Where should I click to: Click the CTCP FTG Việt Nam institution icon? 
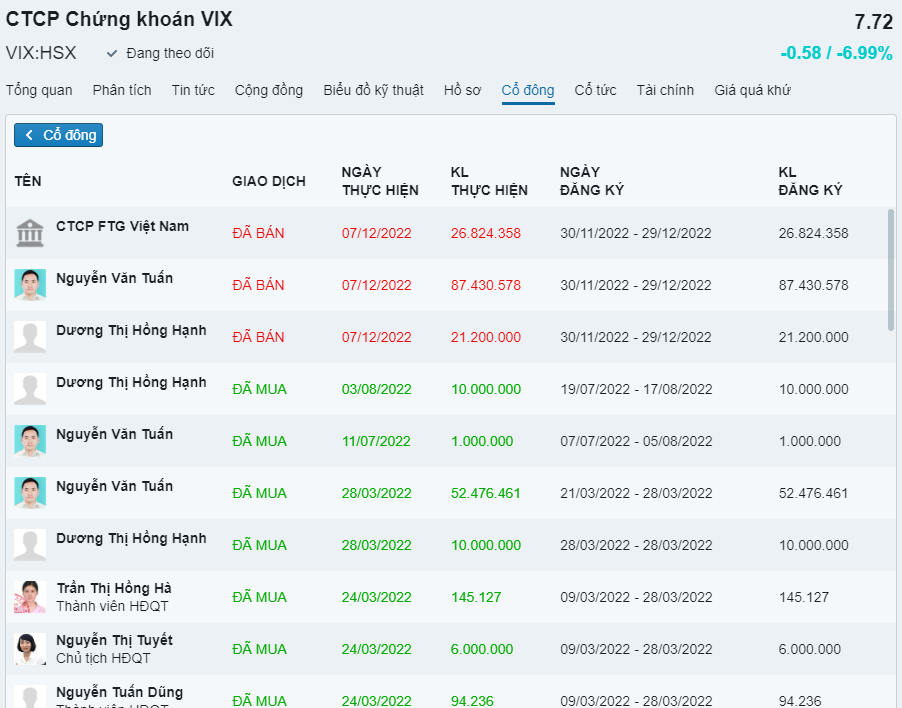pyautogui.click(x=30, y=233)
